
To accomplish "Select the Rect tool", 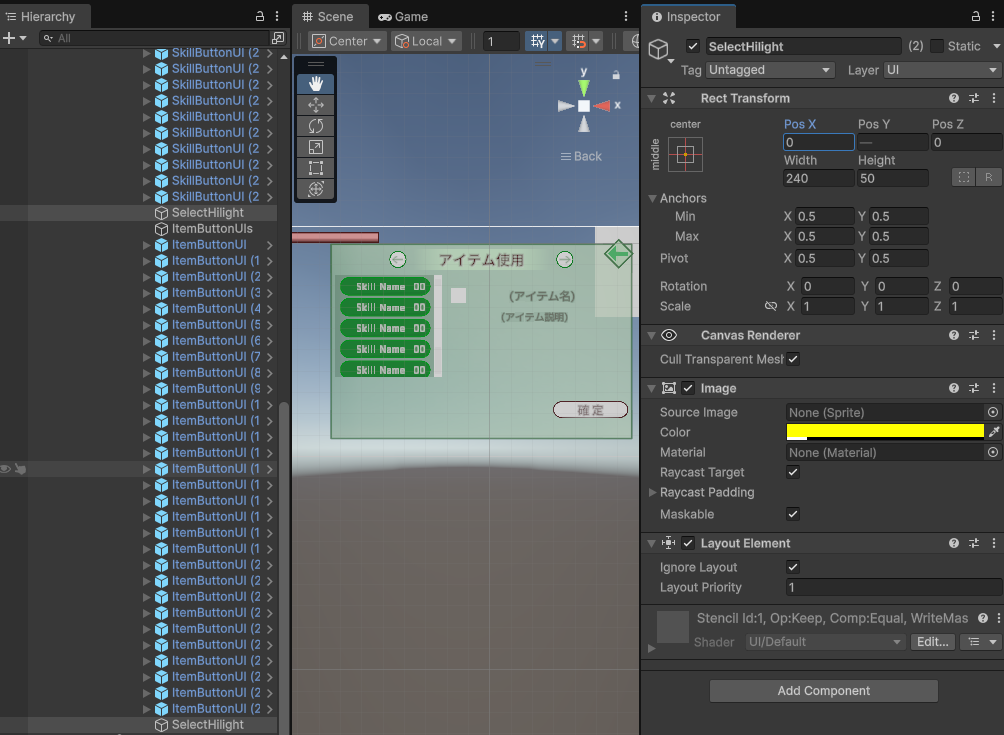I will point(315,168).
